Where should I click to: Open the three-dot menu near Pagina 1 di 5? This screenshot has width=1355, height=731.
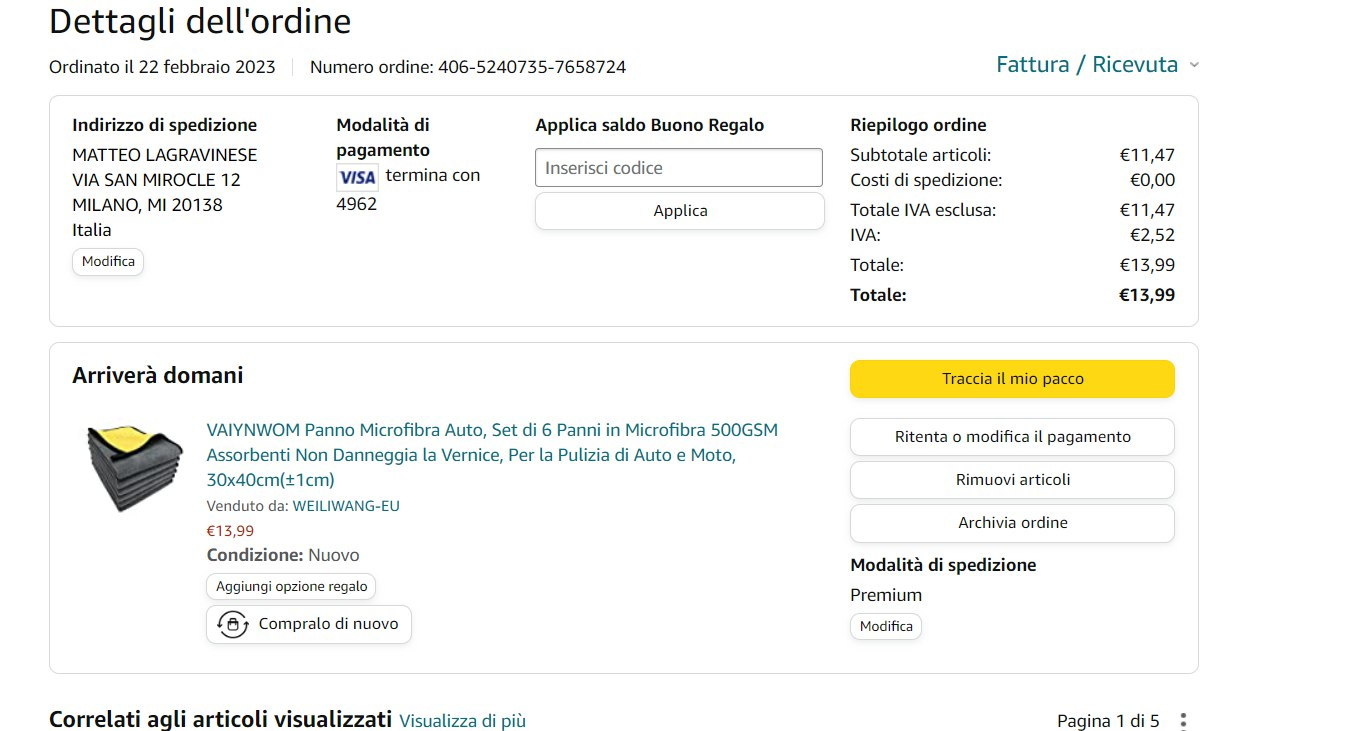pyautogui.click(x=1184, y=721)
